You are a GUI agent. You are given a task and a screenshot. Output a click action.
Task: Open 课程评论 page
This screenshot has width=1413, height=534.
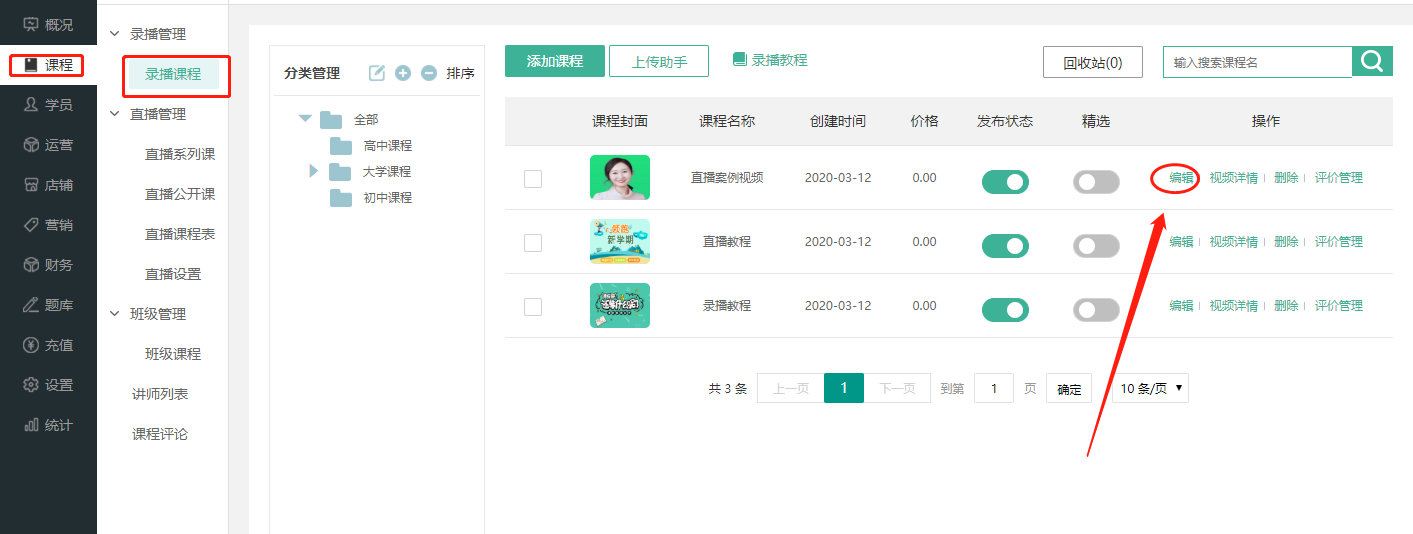tap(160, 434)
